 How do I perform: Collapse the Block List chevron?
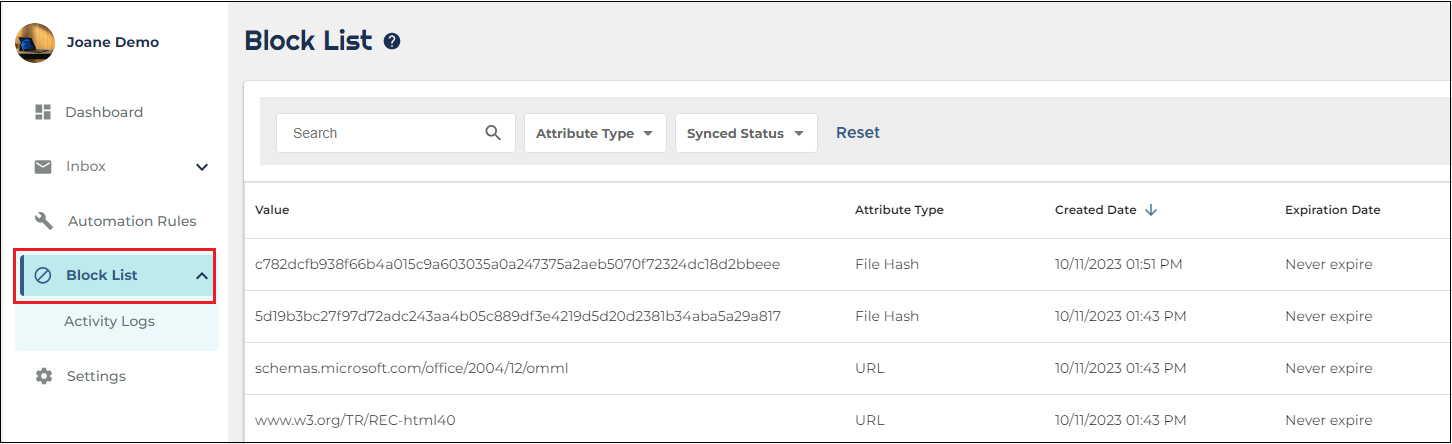pos(202,276)
